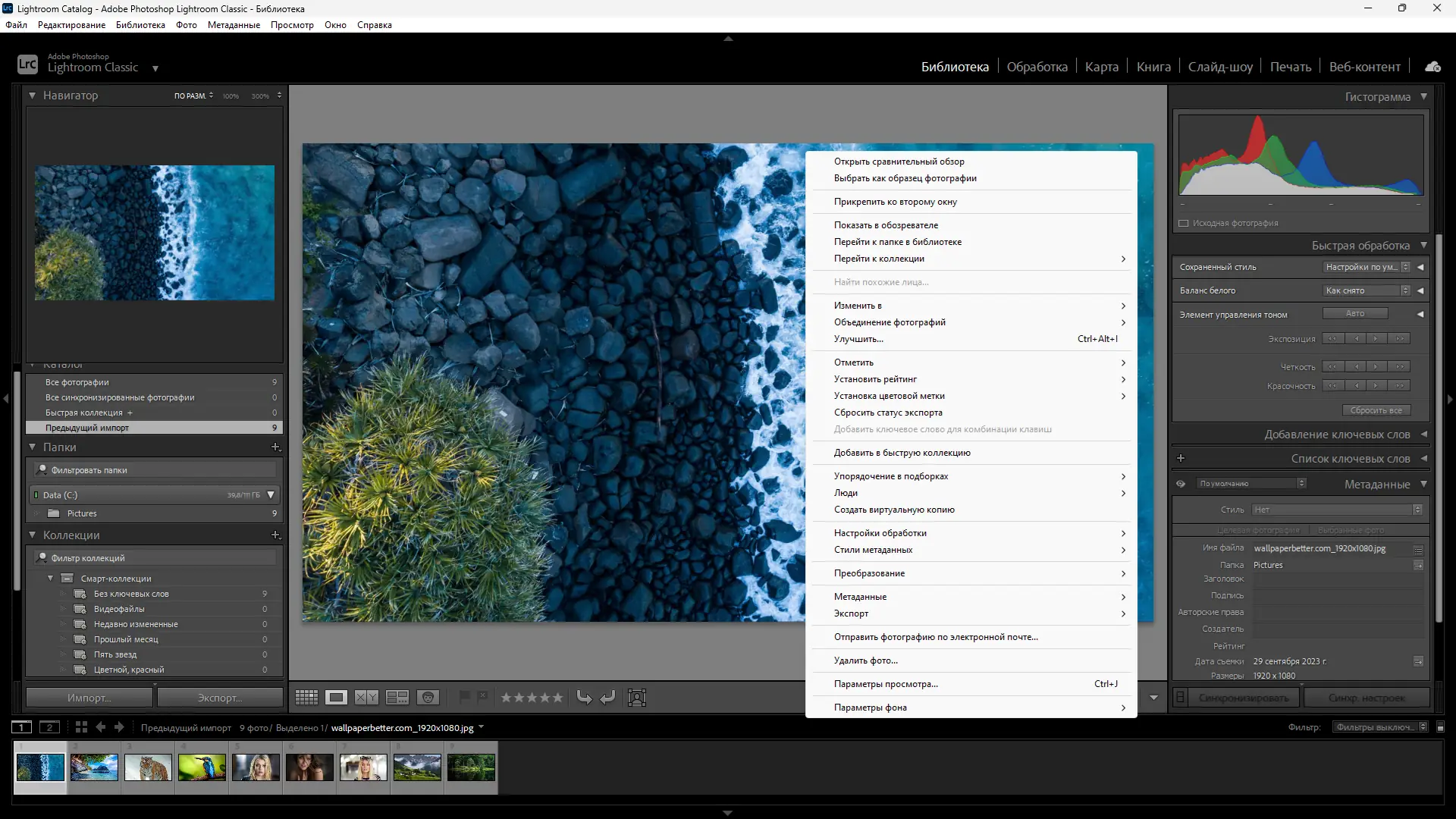Toggle filter switch at filmstrip right
Screen dimensions: 1456x819
click(x=1441, y=727)
